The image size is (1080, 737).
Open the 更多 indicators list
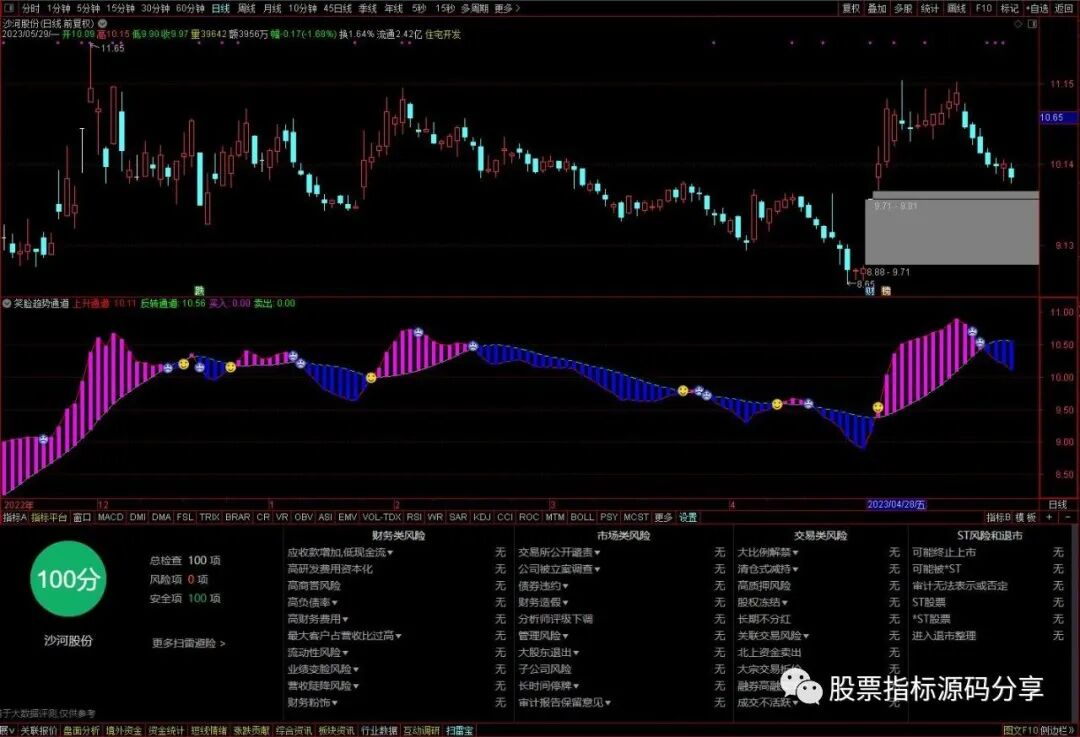click(x=663, y=517)
